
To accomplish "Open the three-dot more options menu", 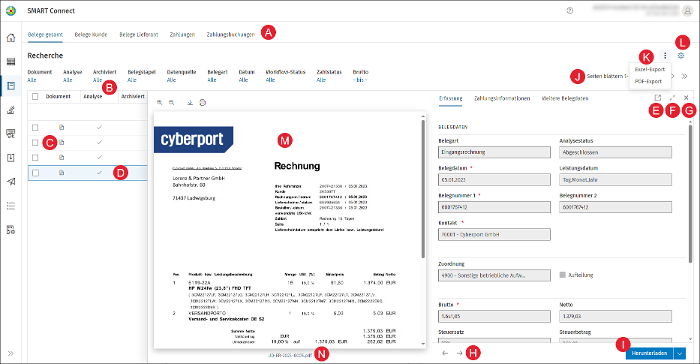I will pos(665,55).
